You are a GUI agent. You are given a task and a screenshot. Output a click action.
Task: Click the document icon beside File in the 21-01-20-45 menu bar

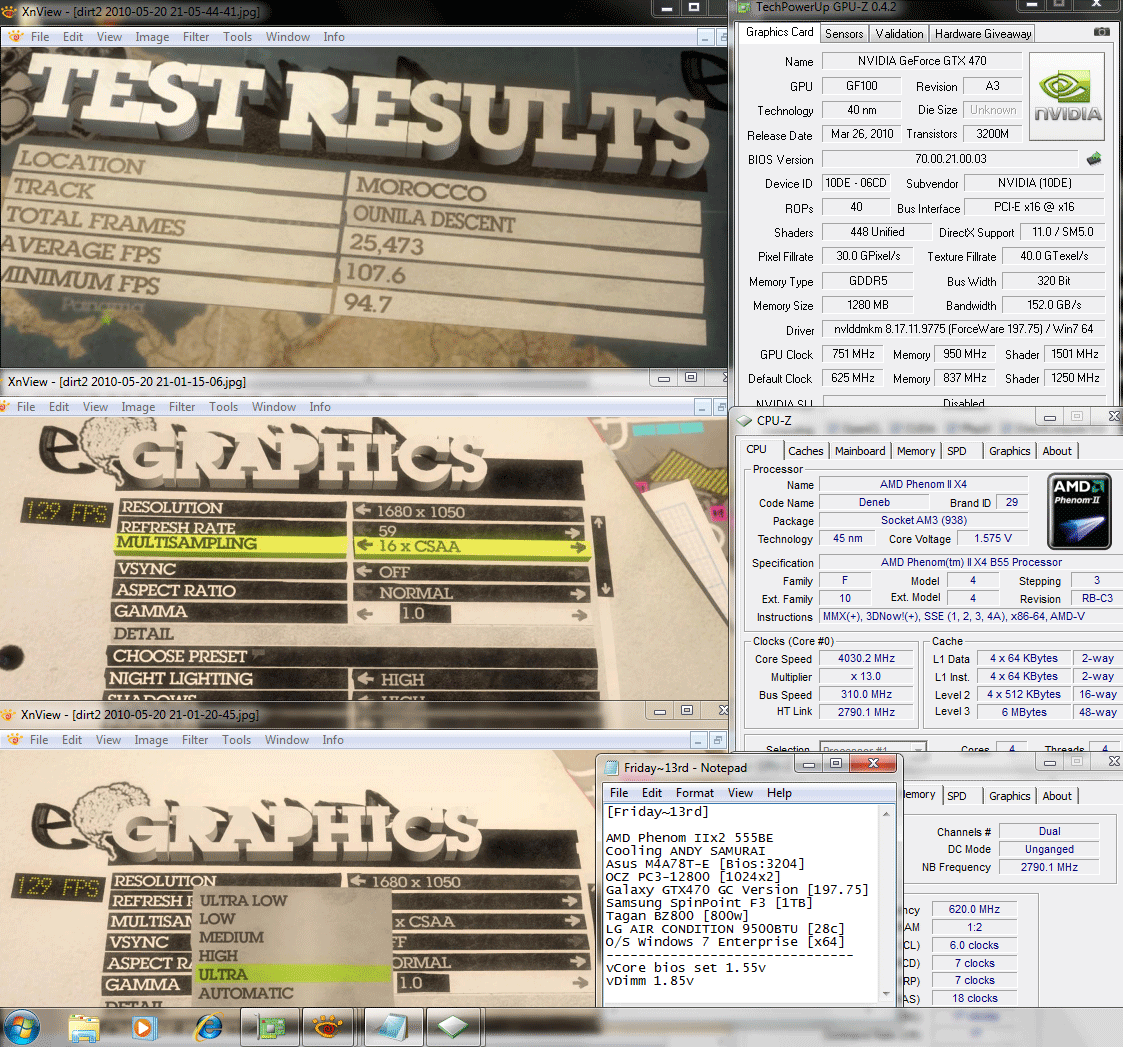click(x=14, y=740)
